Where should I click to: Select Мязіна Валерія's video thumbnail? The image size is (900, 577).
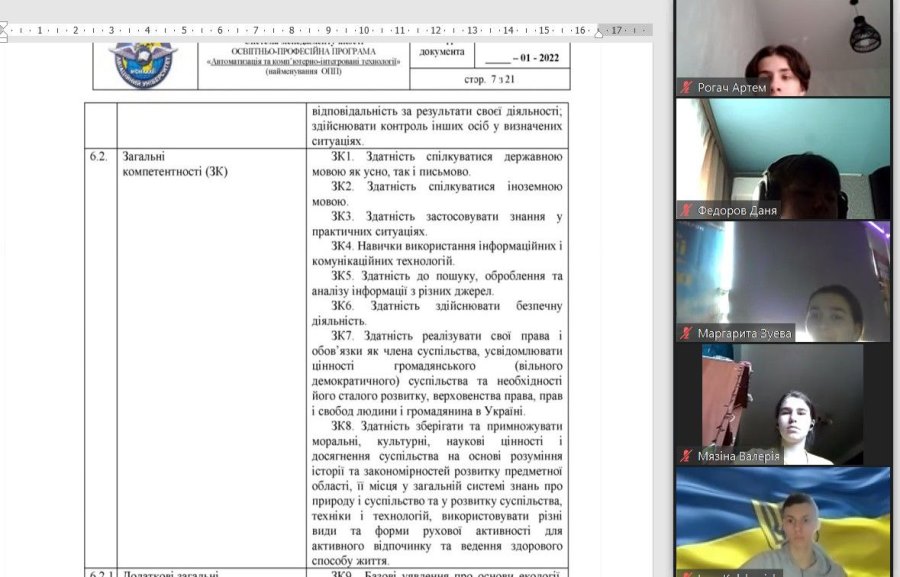(x=782, y=404)
